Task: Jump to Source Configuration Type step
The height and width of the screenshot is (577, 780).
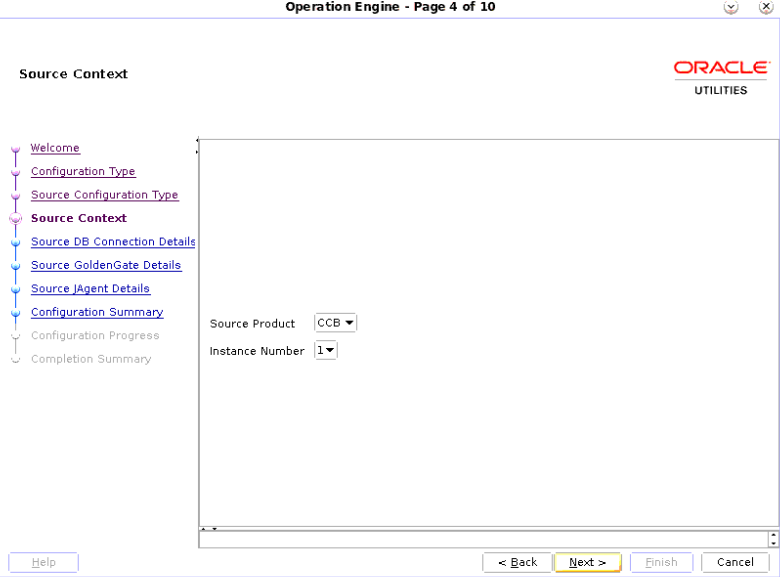Action: (104, 194)
